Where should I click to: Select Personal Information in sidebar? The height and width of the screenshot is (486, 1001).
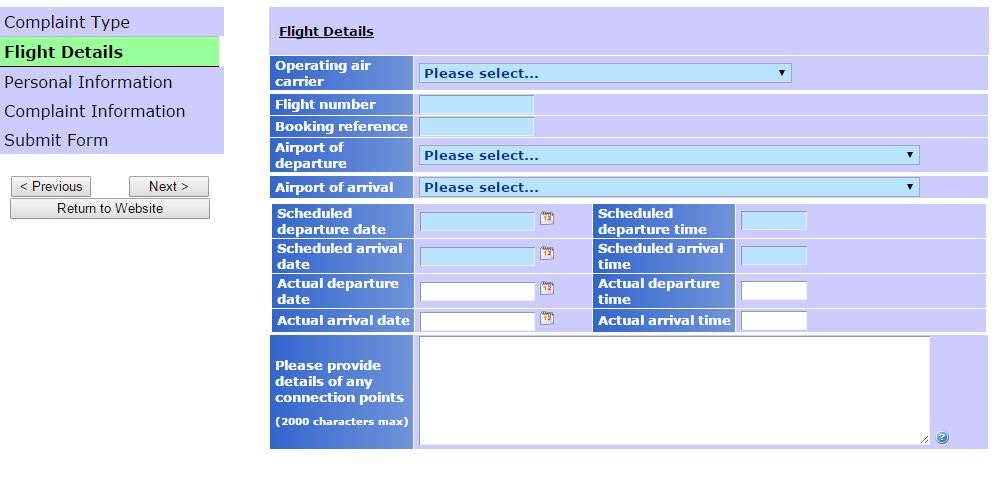tap(88, 82)
